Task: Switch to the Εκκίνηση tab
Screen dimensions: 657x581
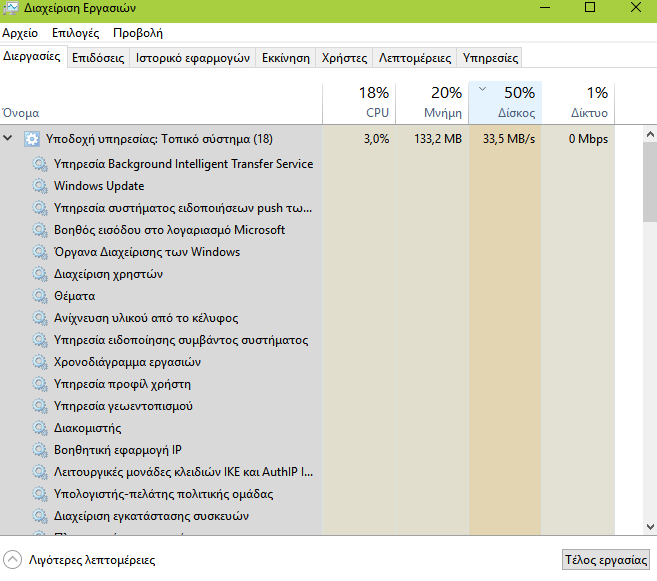Action: point(286,58)
